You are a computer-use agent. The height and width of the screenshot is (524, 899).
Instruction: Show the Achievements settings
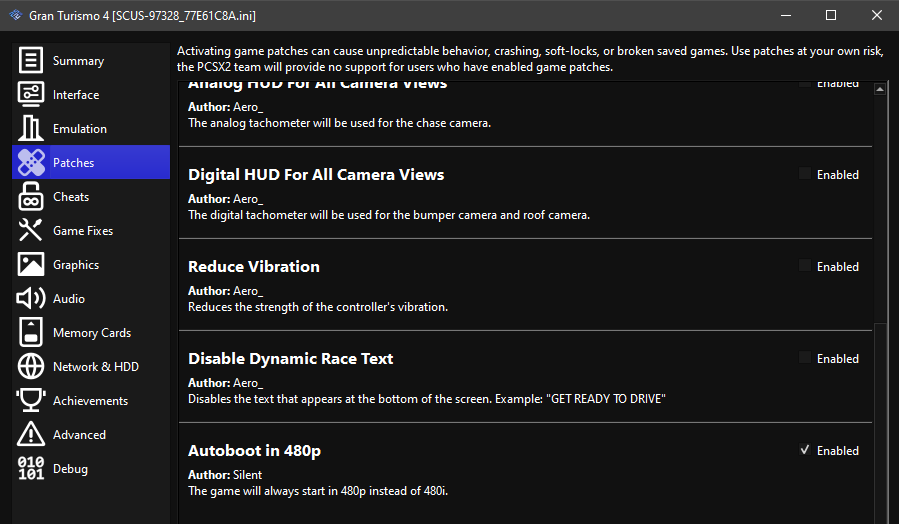pyautogui.click(x=91, y=401)
